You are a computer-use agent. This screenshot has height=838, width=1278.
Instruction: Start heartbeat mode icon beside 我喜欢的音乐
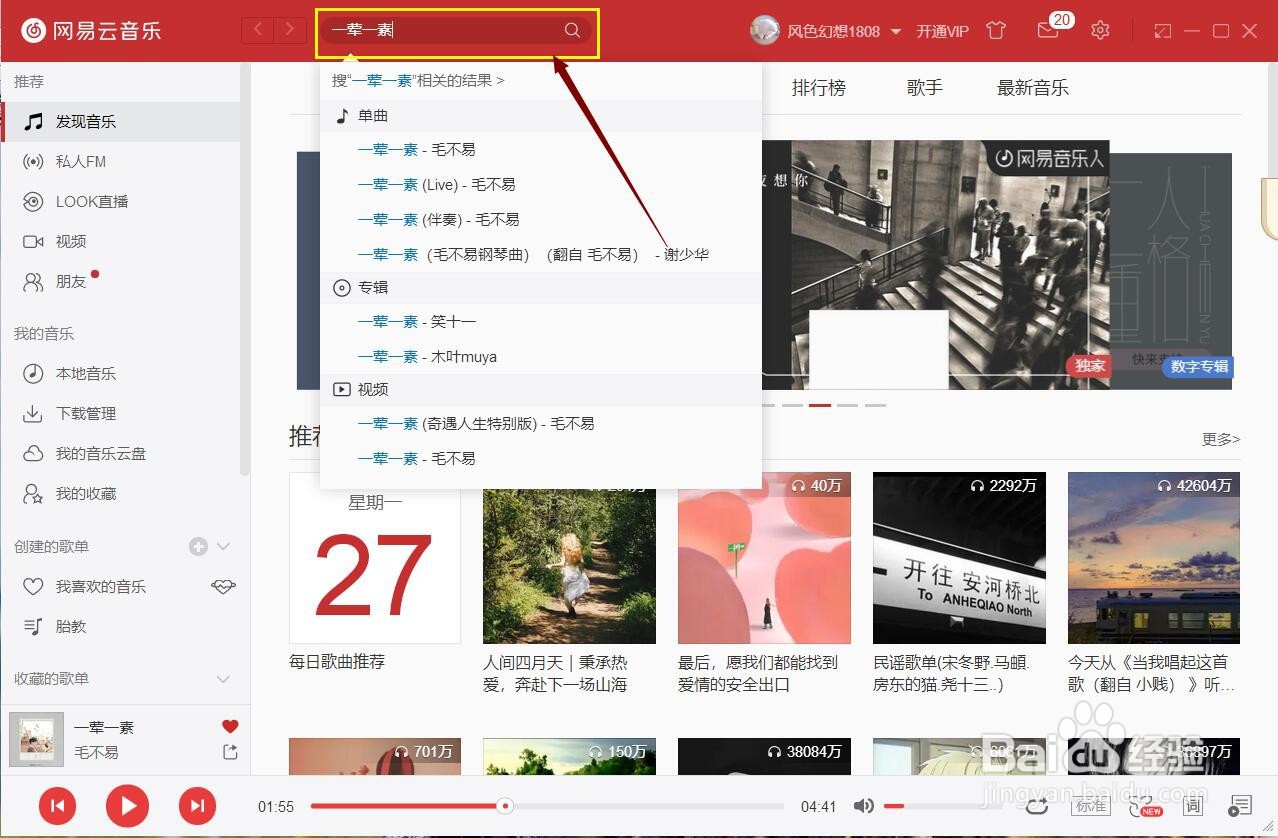click(x=223, y=586)
